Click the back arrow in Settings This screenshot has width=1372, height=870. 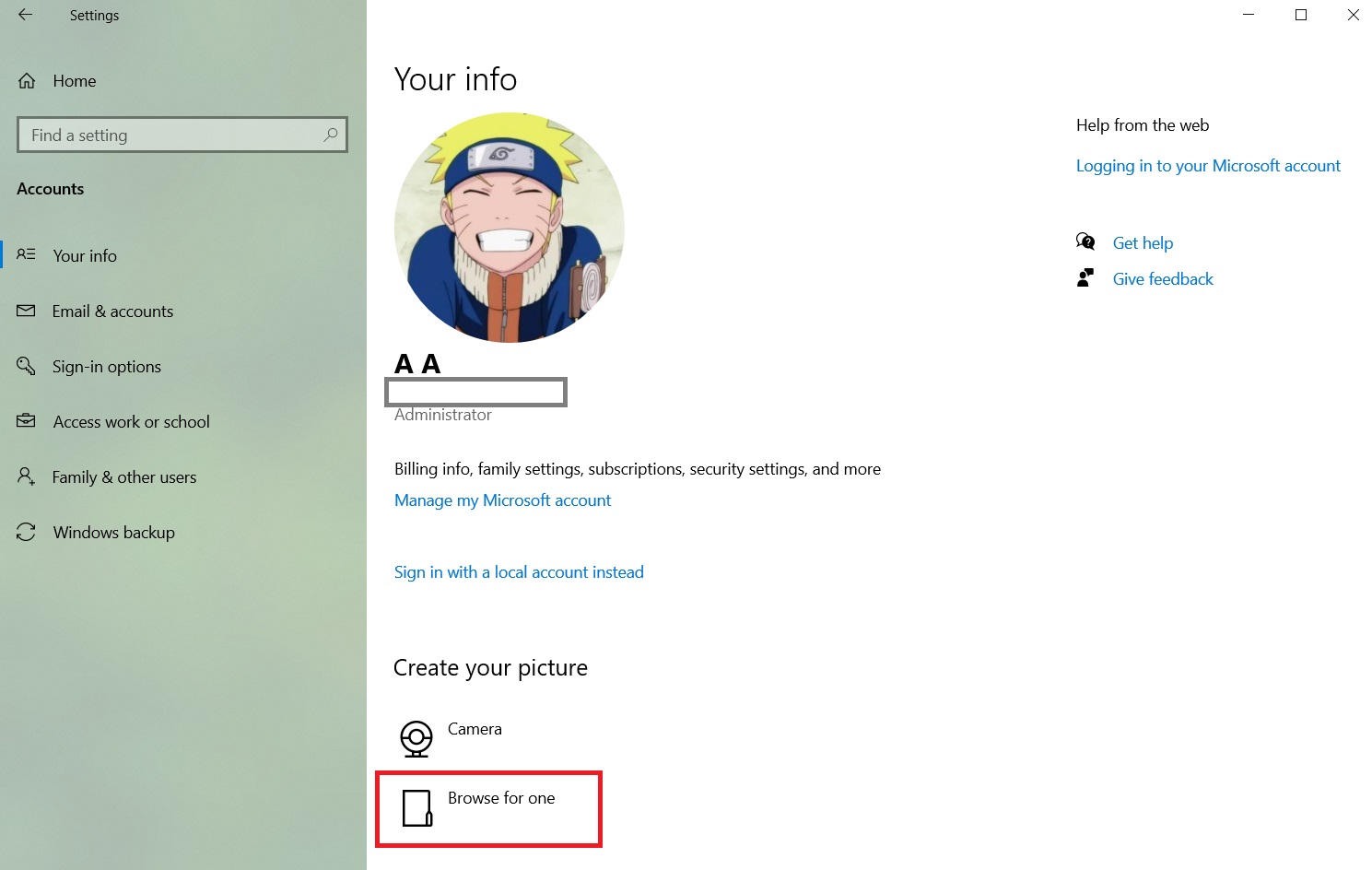pyautogui.click(x=25, y=15)
